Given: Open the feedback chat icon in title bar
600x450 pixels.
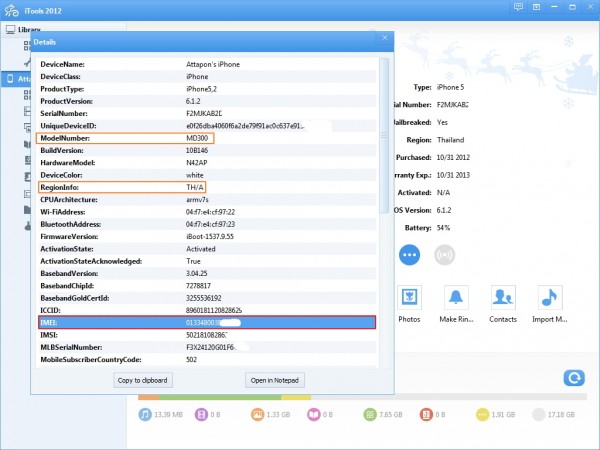Looking at the screenshot, I should coord(518,7).
